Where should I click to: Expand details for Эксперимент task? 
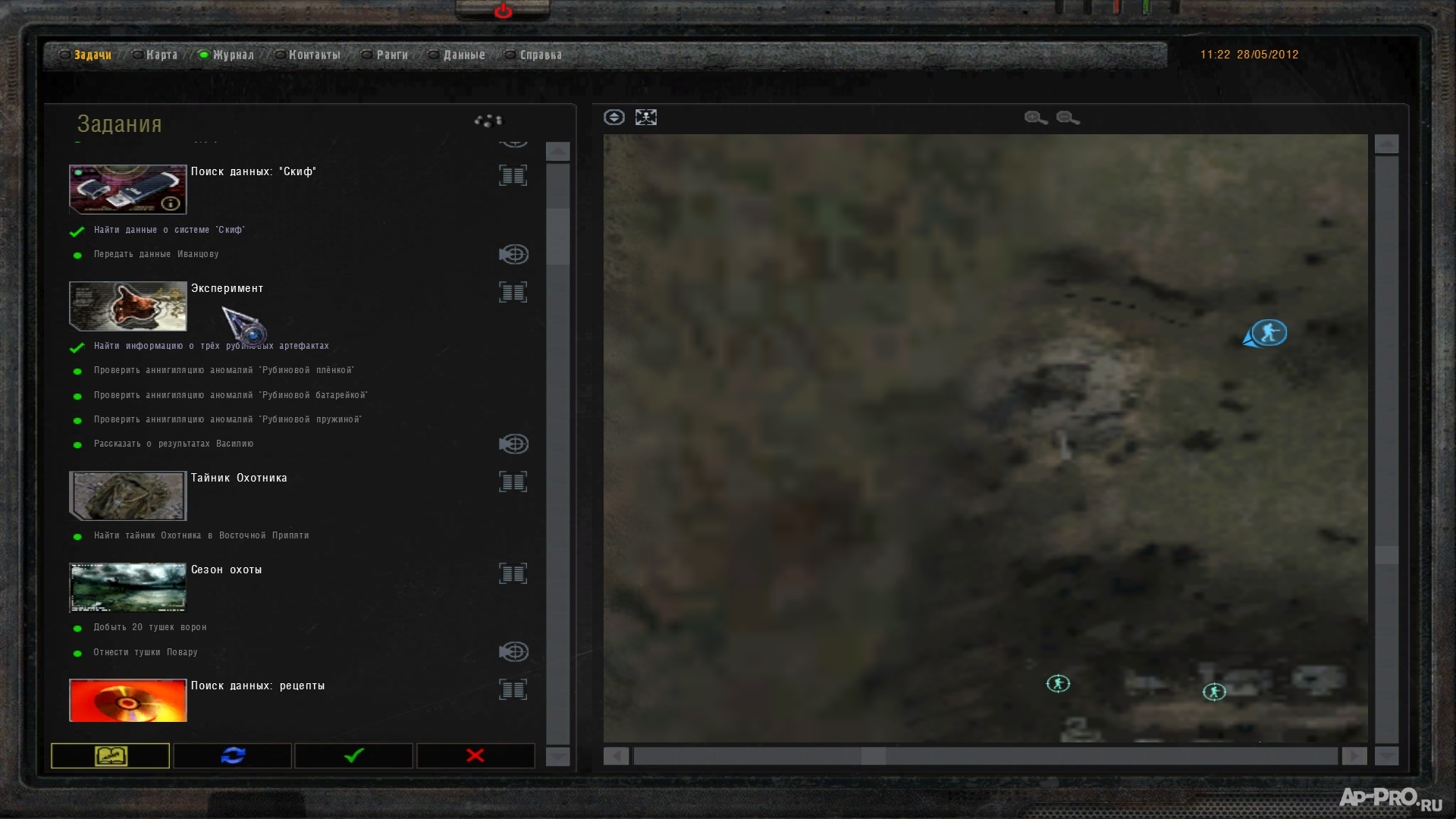(x=513, y=292)
